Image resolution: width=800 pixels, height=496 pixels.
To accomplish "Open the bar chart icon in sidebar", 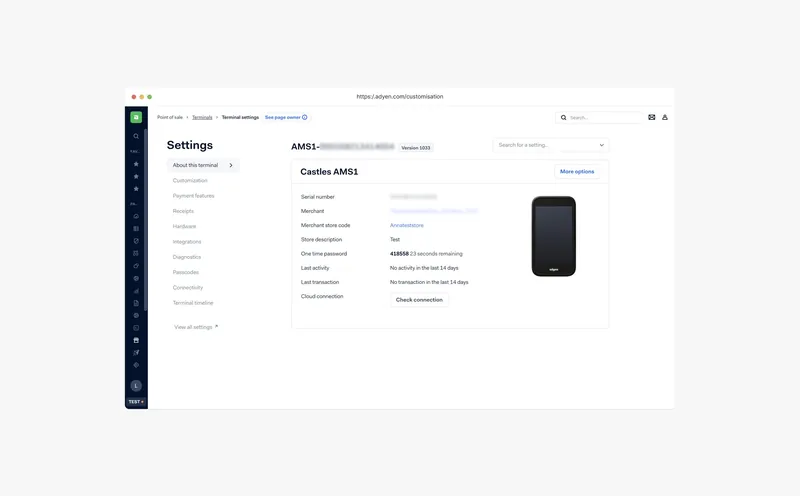I will [x=136, y=291].
